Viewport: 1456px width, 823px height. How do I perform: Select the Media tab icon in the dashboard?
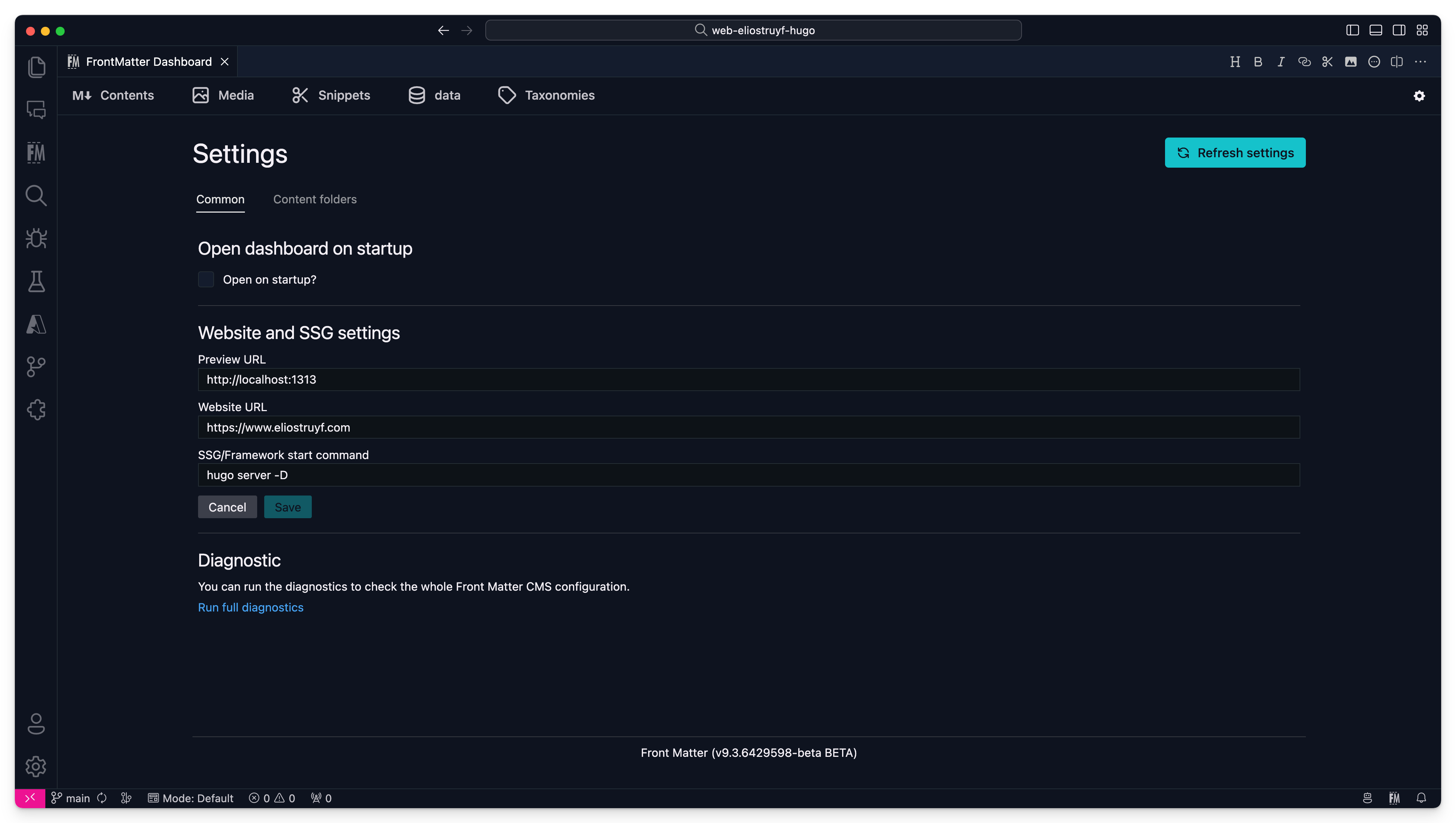(201, 95)
